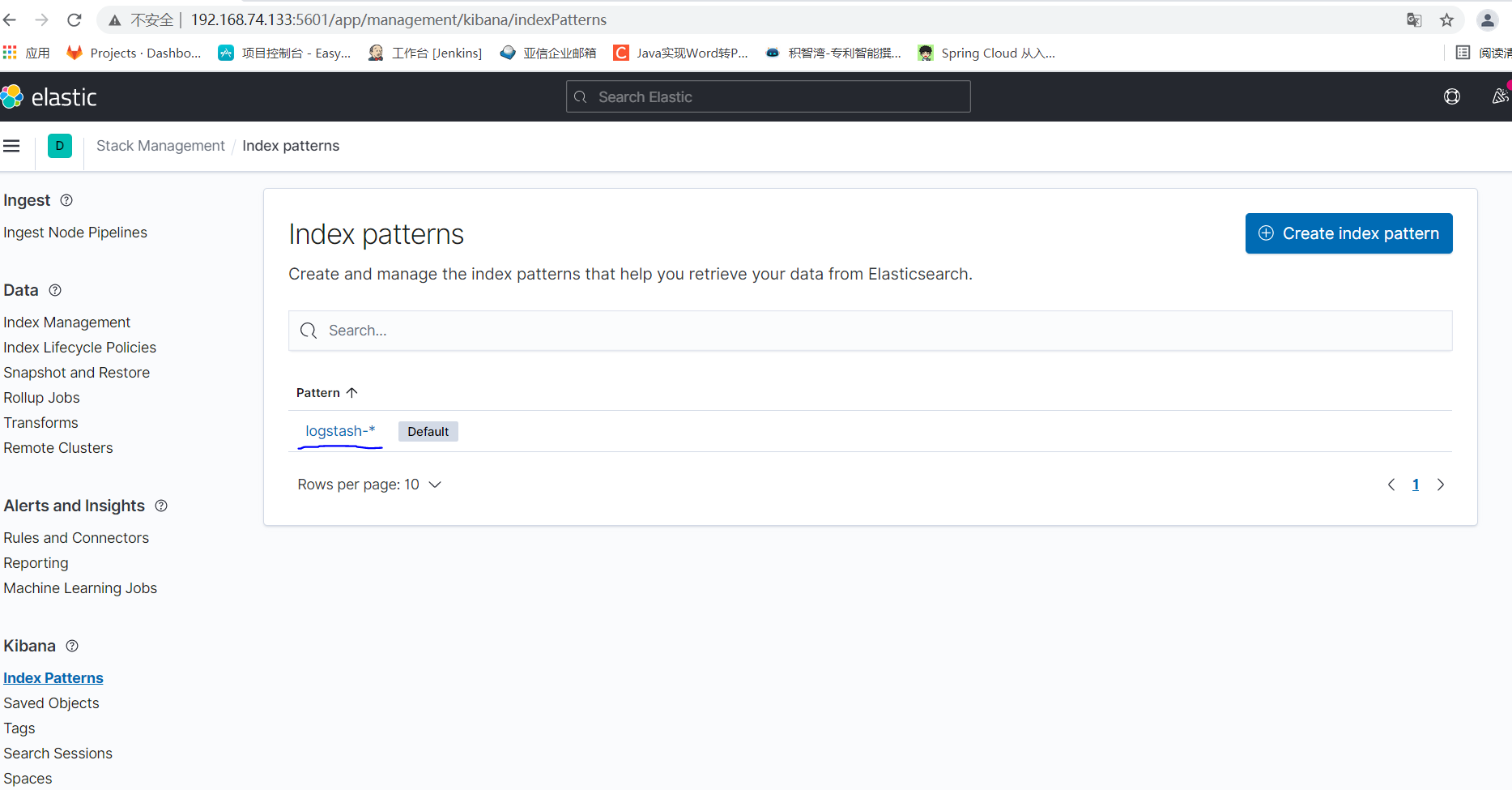Viewport: 1512px width, 790px height.
Task: Click the Kibana section help icon
Action: click(x=72, y=646)
